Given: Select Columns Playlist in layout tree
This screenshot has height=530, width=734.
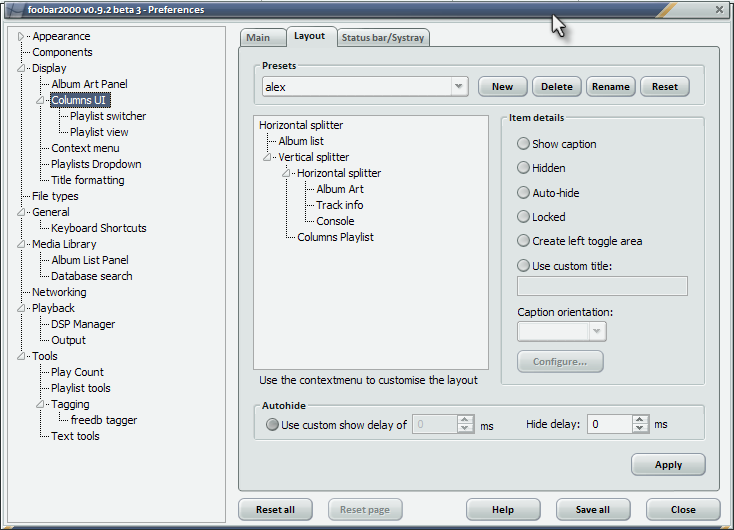Looking at the screenshot, I should [336, 237].
